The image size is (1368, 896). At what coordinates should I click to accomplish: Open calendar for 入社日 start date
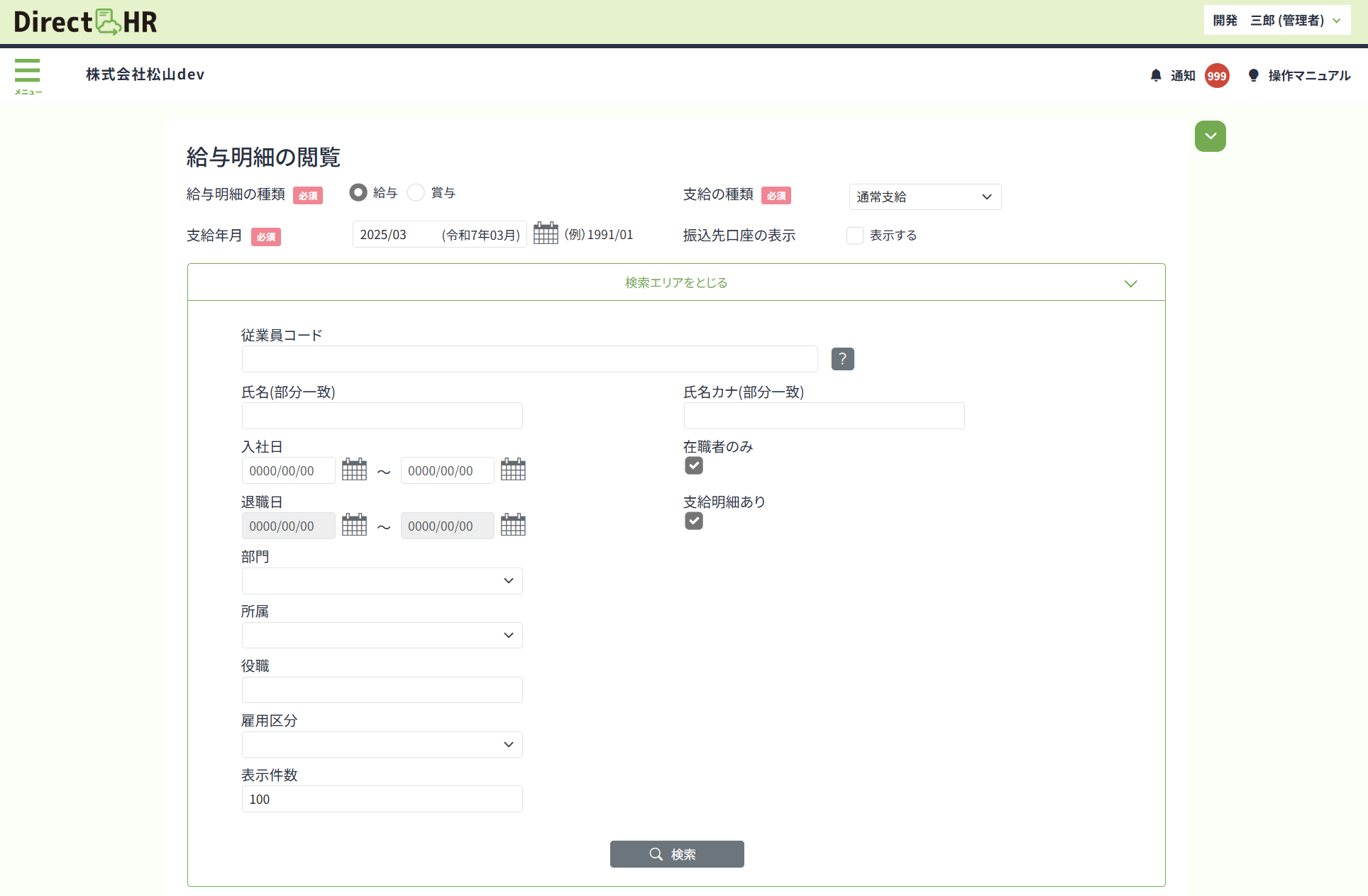(354, 470)
